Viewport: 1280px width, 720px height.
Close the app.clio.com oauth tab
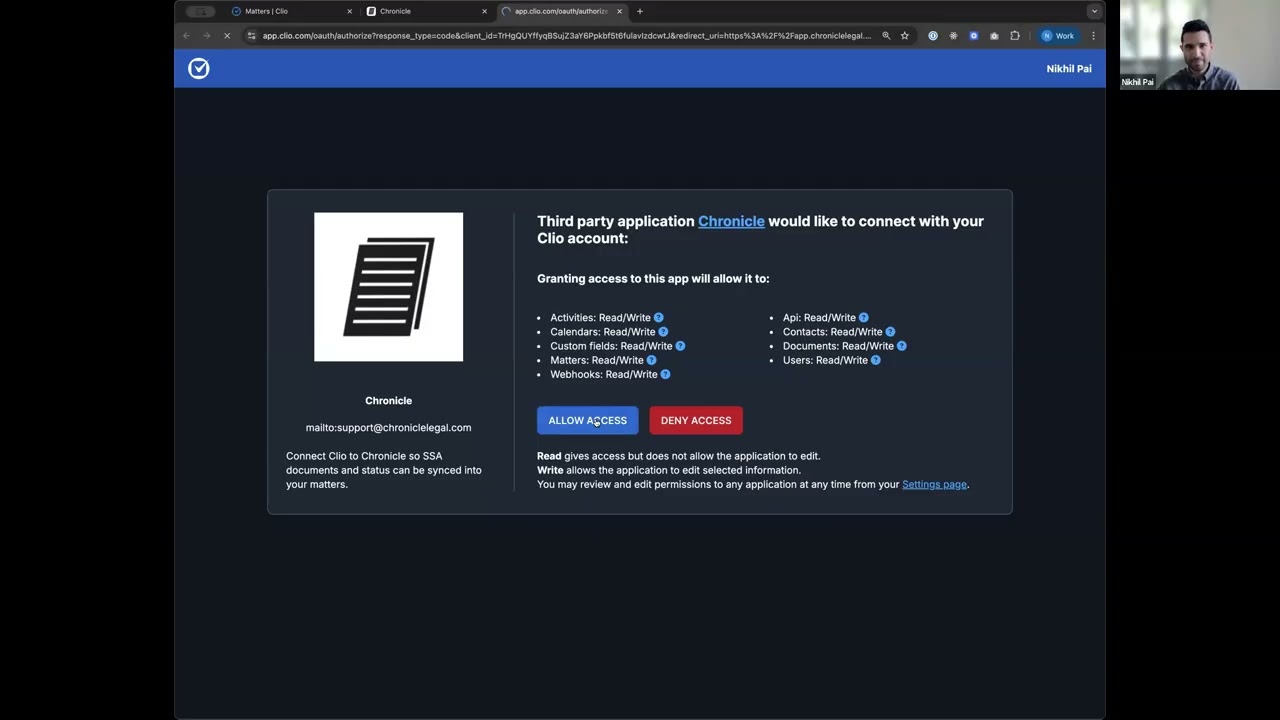[x=619, y=11]
